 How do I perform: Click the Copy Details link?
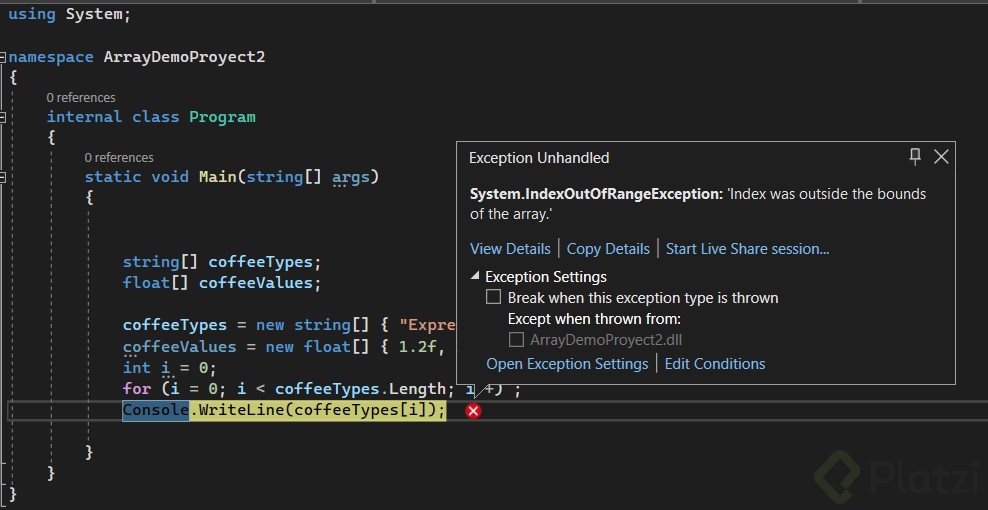coord(608,249)
